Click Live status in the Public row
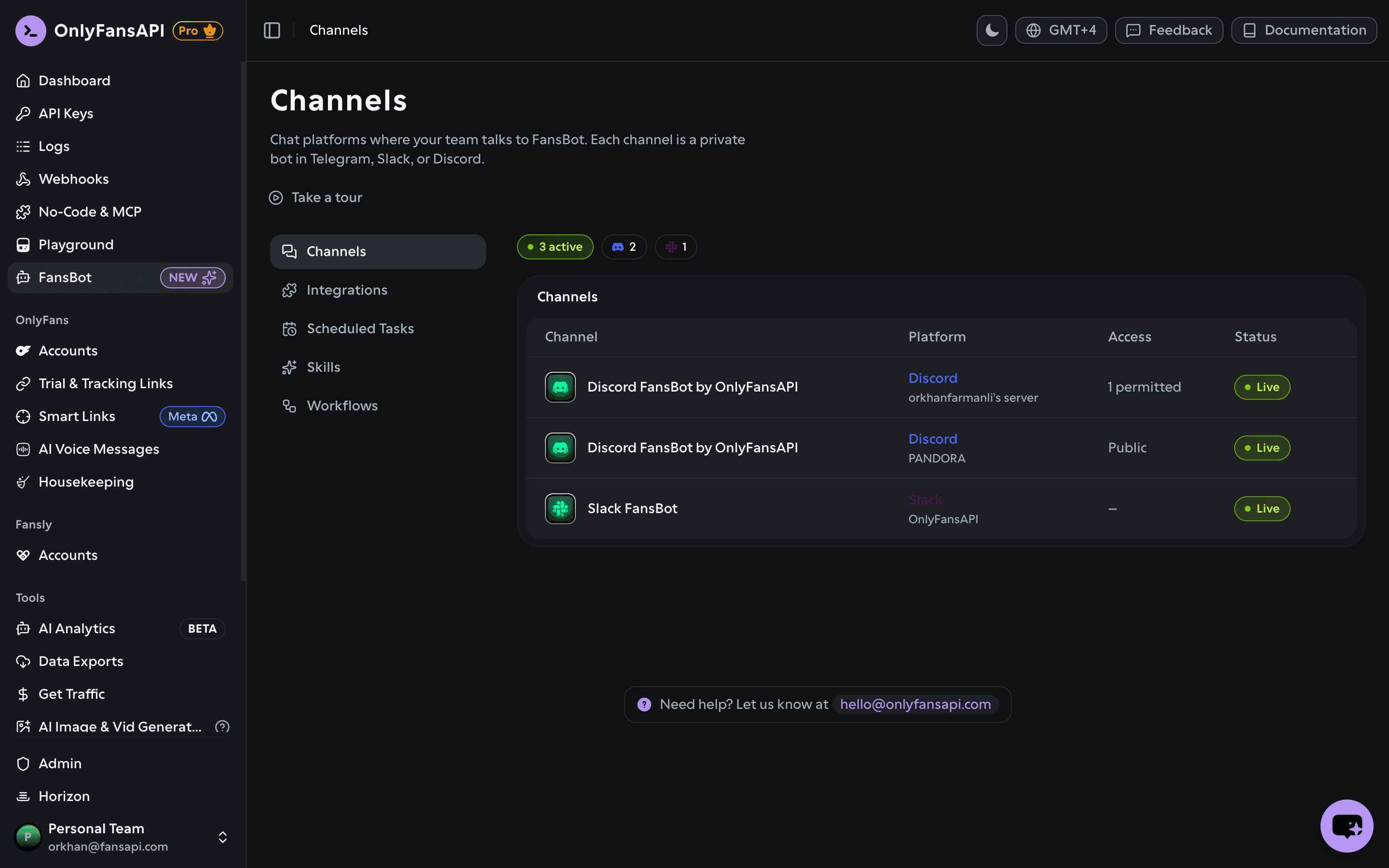 pyautogui.click(x=1262, y=448)
